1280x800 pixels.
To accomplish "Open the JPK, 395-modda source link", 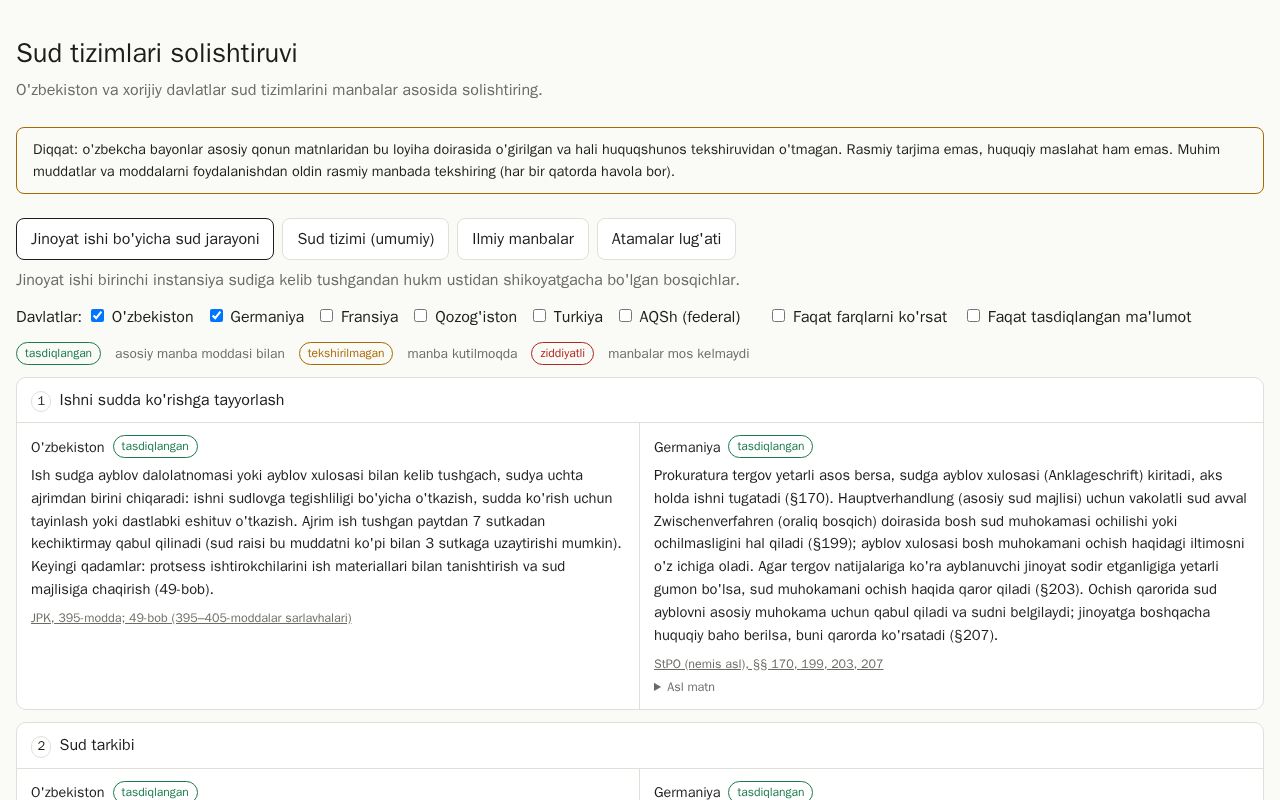I will (x=191, y=618).
